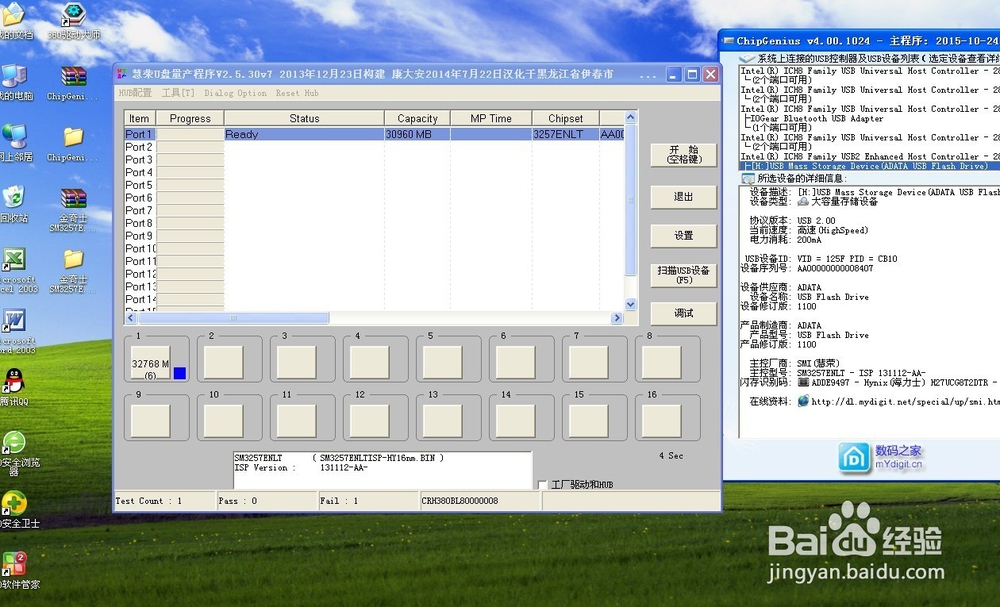
Task: Click the Fail : 1 status bar entry
Action: tap(368, 501)
